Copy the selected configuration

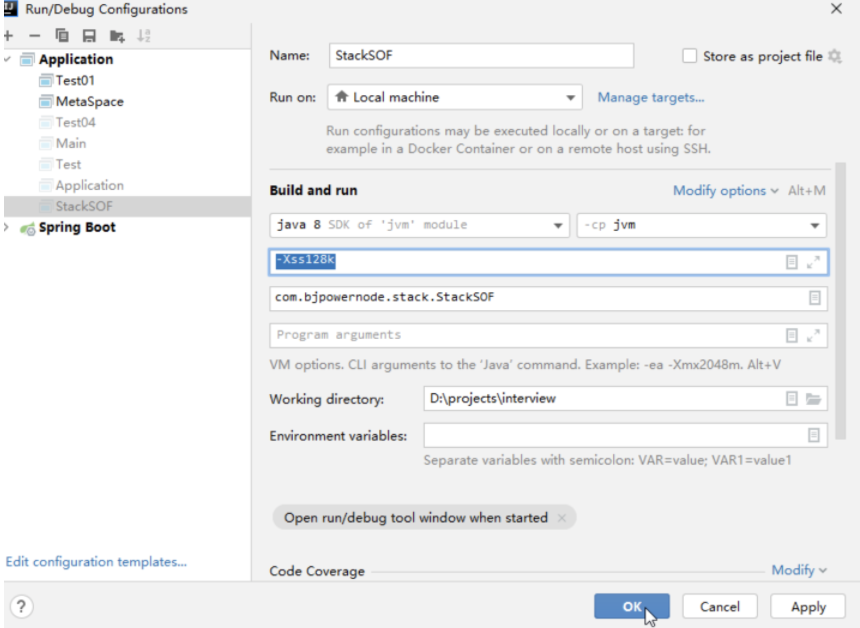click(62, 36)
